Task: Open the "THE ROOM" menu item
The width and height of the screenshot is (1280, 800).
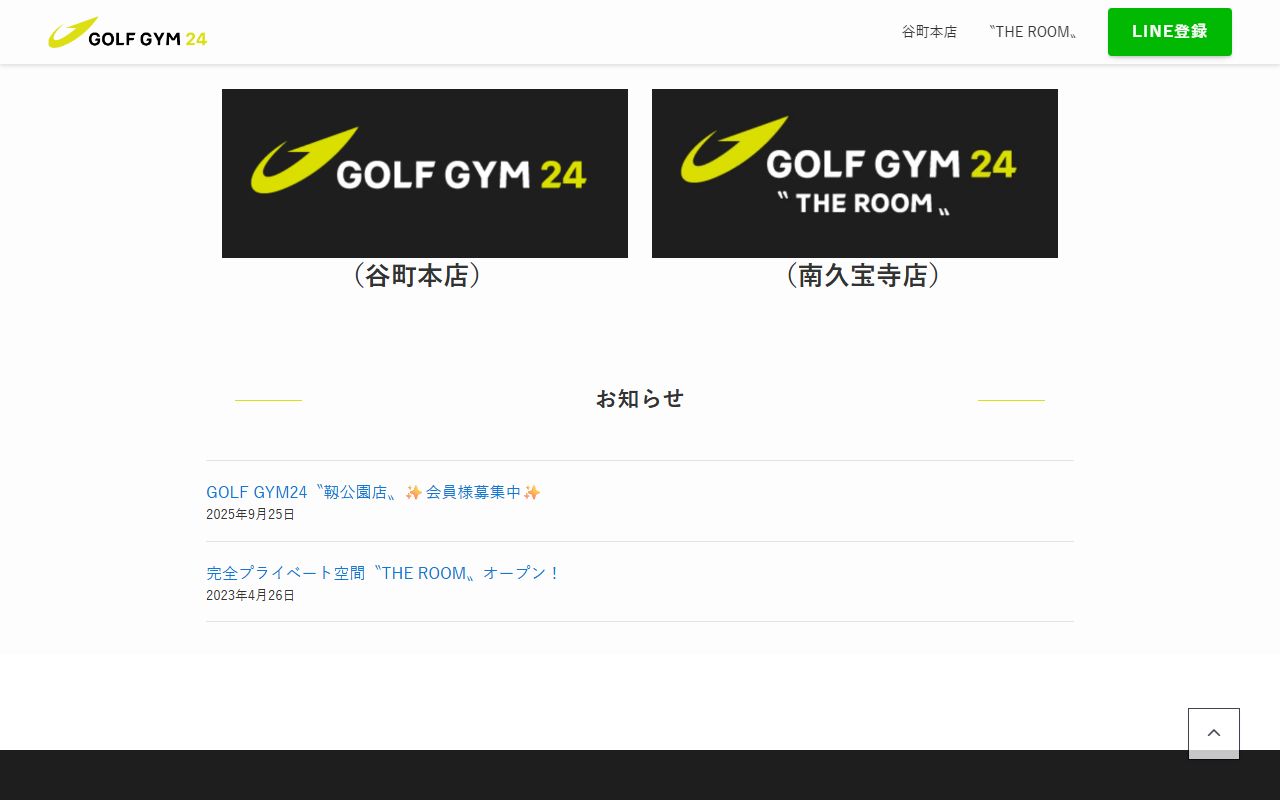Action: [1033, 32]
